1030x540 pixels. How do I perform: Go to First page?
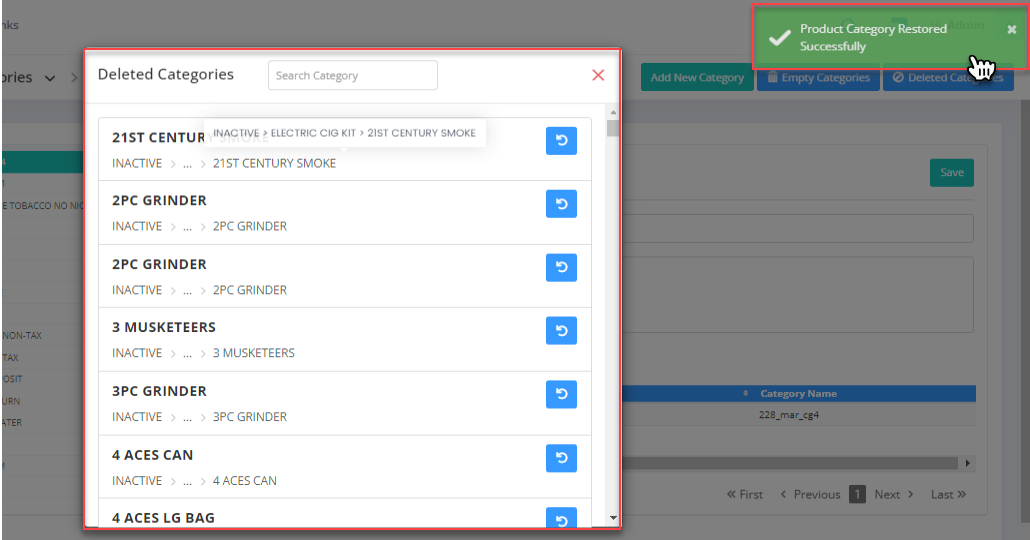(x=745, y=494)
